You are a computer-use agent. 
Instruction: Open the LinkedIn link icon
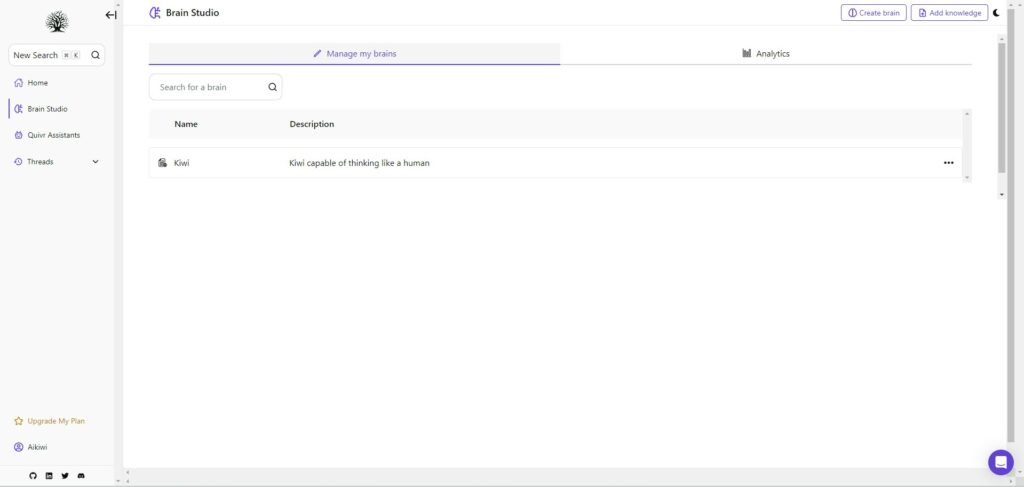coord(49,475)
